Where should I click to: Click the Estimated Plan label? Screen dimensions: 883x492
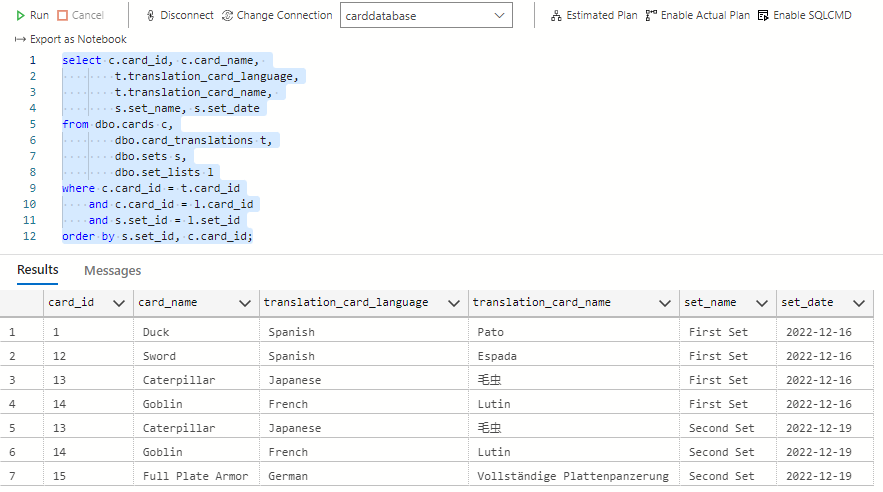click(x=602, y=15)
